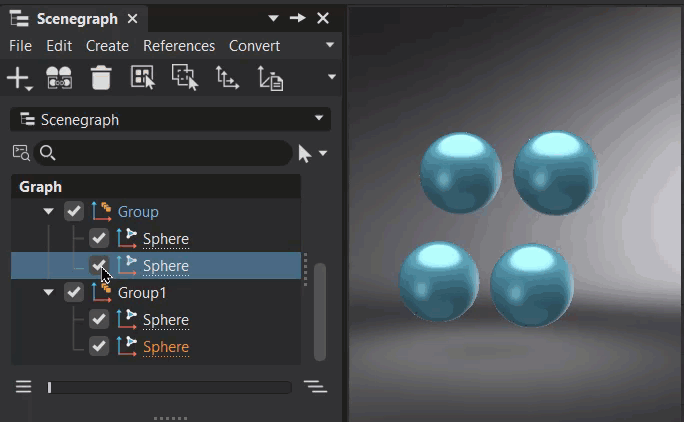Click the vertical scrollbar of the graph tree
Screen dimensions: 684x422
[320, 312]
